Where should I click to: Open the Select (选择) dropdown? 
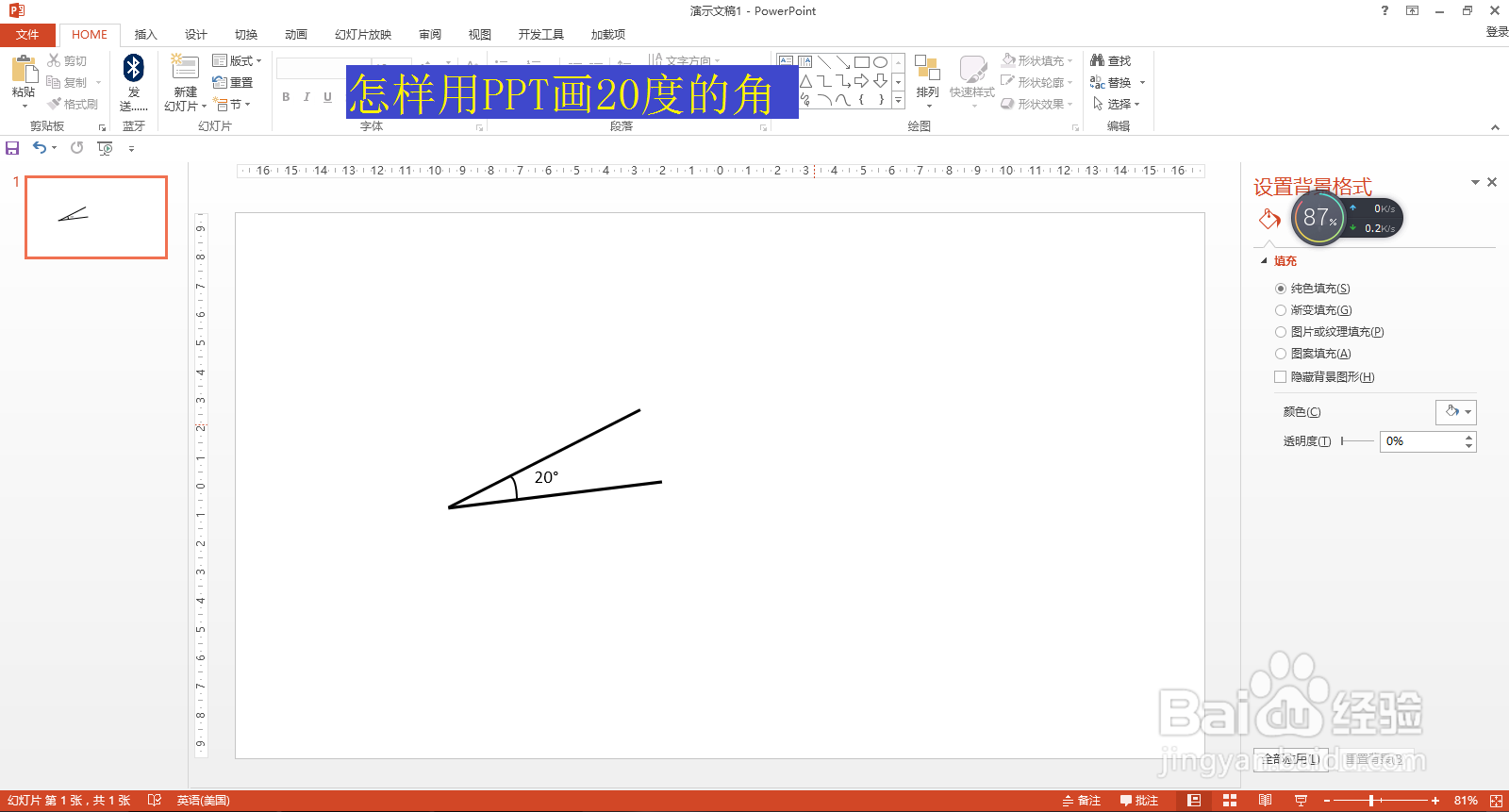coord(1117,104)
